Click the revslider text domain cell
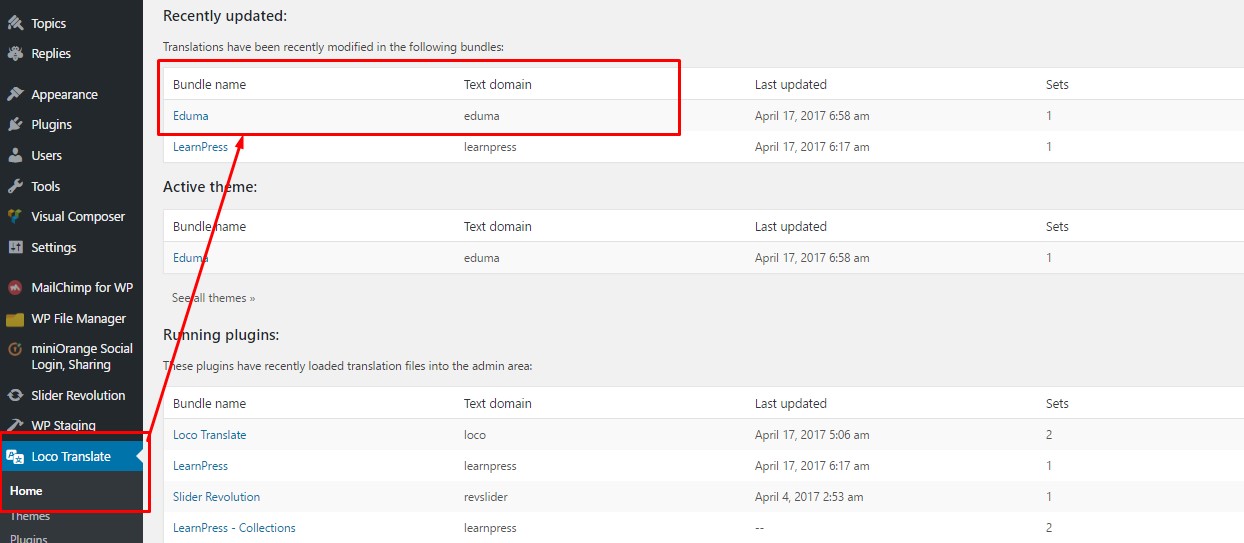The image size is (1244, 543). 488,497
